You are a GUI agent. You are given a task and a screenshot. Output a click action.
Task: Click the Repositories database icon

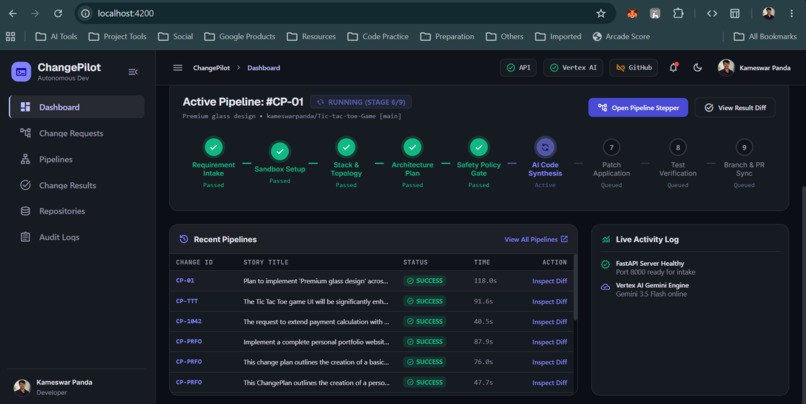coord(25,211)
